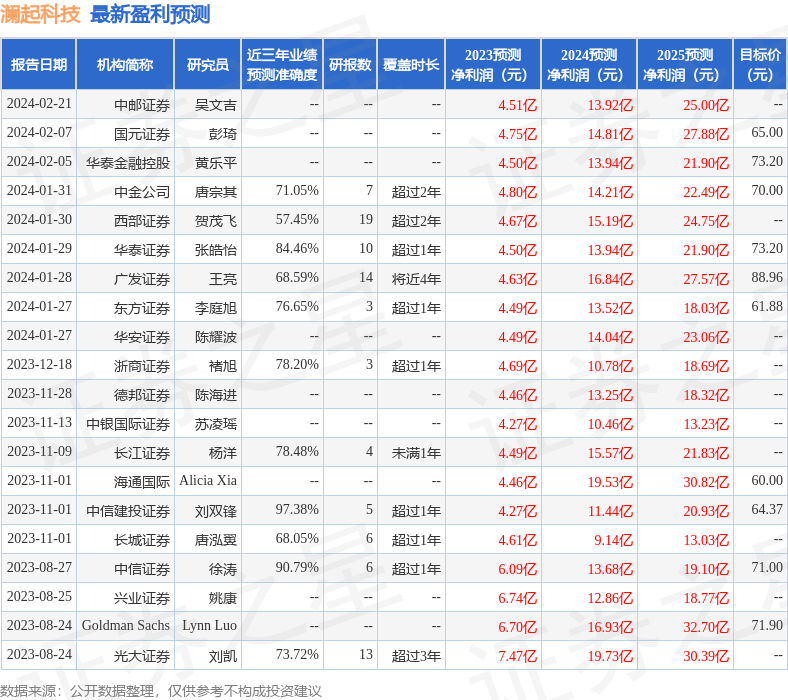788x700 pixels.
Task: Click target price 65.00
Action: [767, 132]
